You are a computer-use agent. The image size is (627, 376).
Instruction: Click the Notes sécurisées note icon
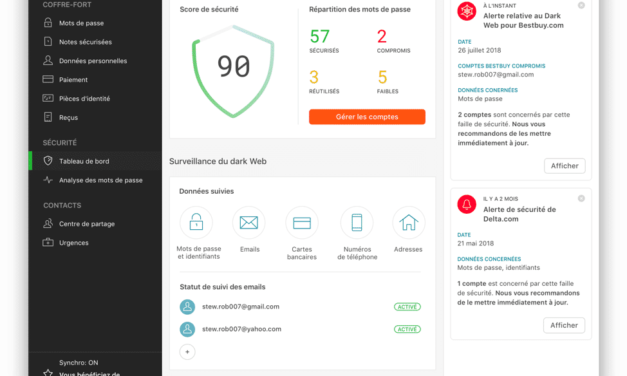(x=48, y=42)
